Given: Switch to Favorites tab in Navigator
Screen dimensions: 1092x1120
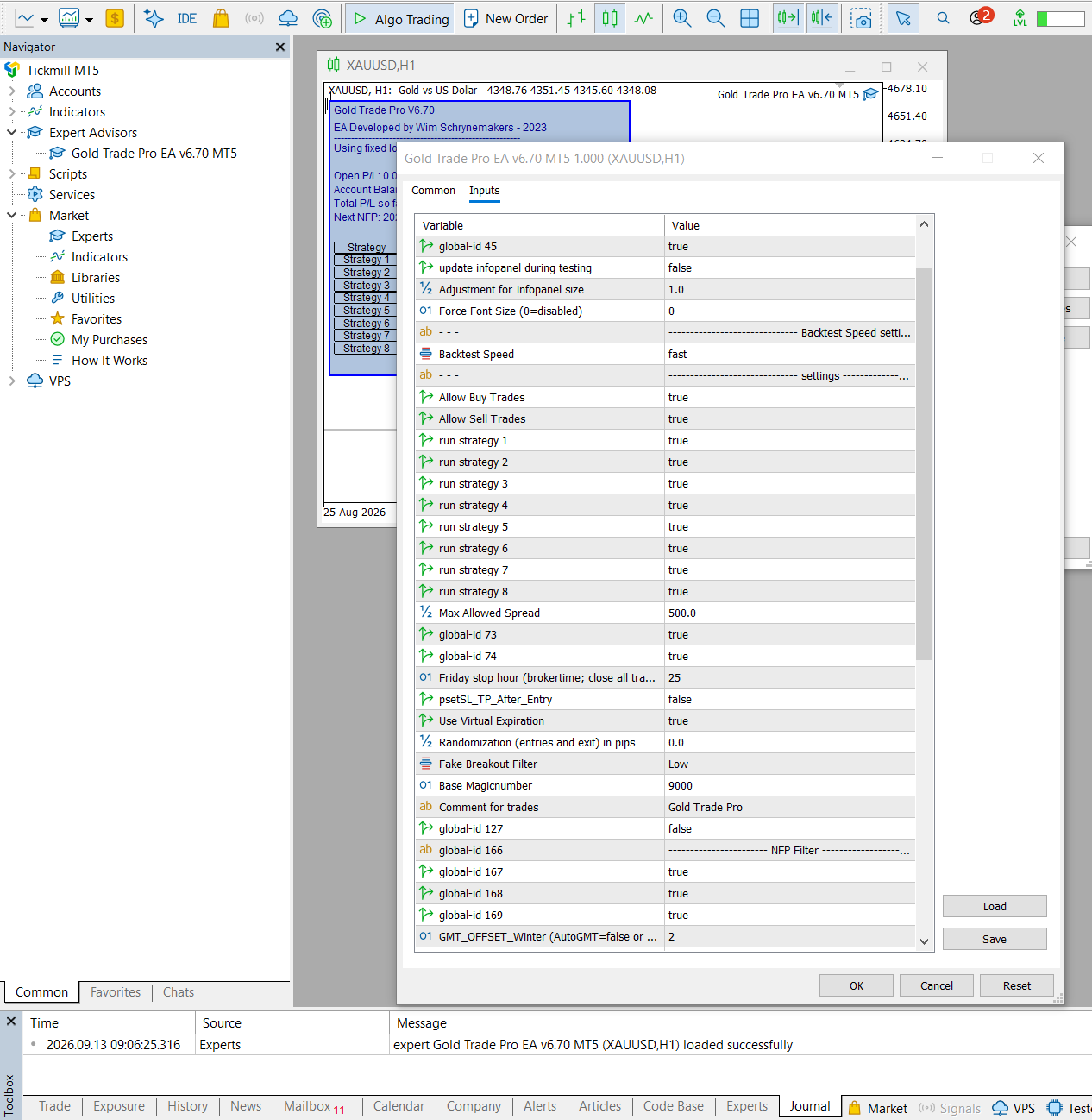Looking at the screenshot, I should [116, 991].
